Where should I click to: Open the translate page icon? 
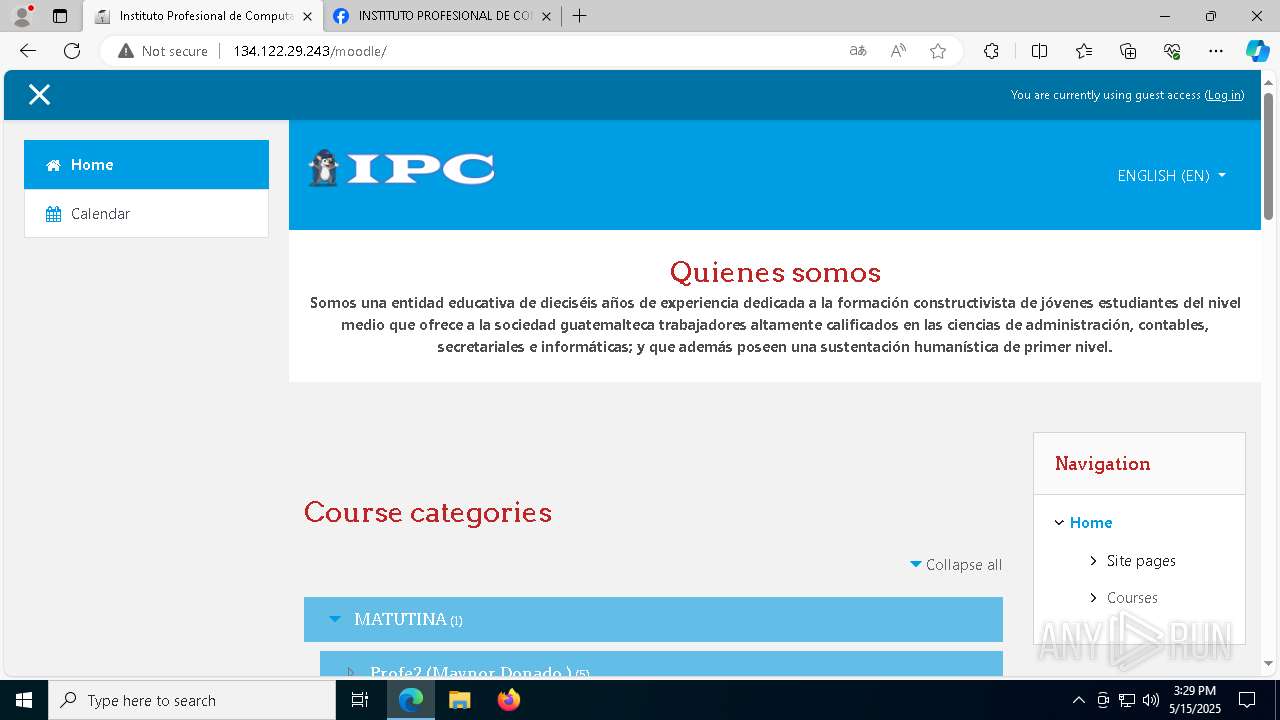(858, 51)
